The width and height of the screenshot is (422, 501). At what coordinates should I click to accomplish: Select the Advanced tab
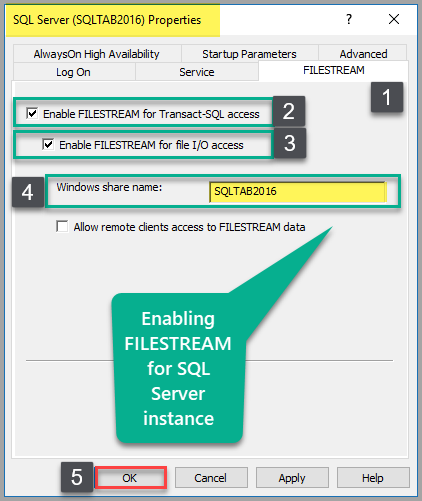tap(363, 54)
